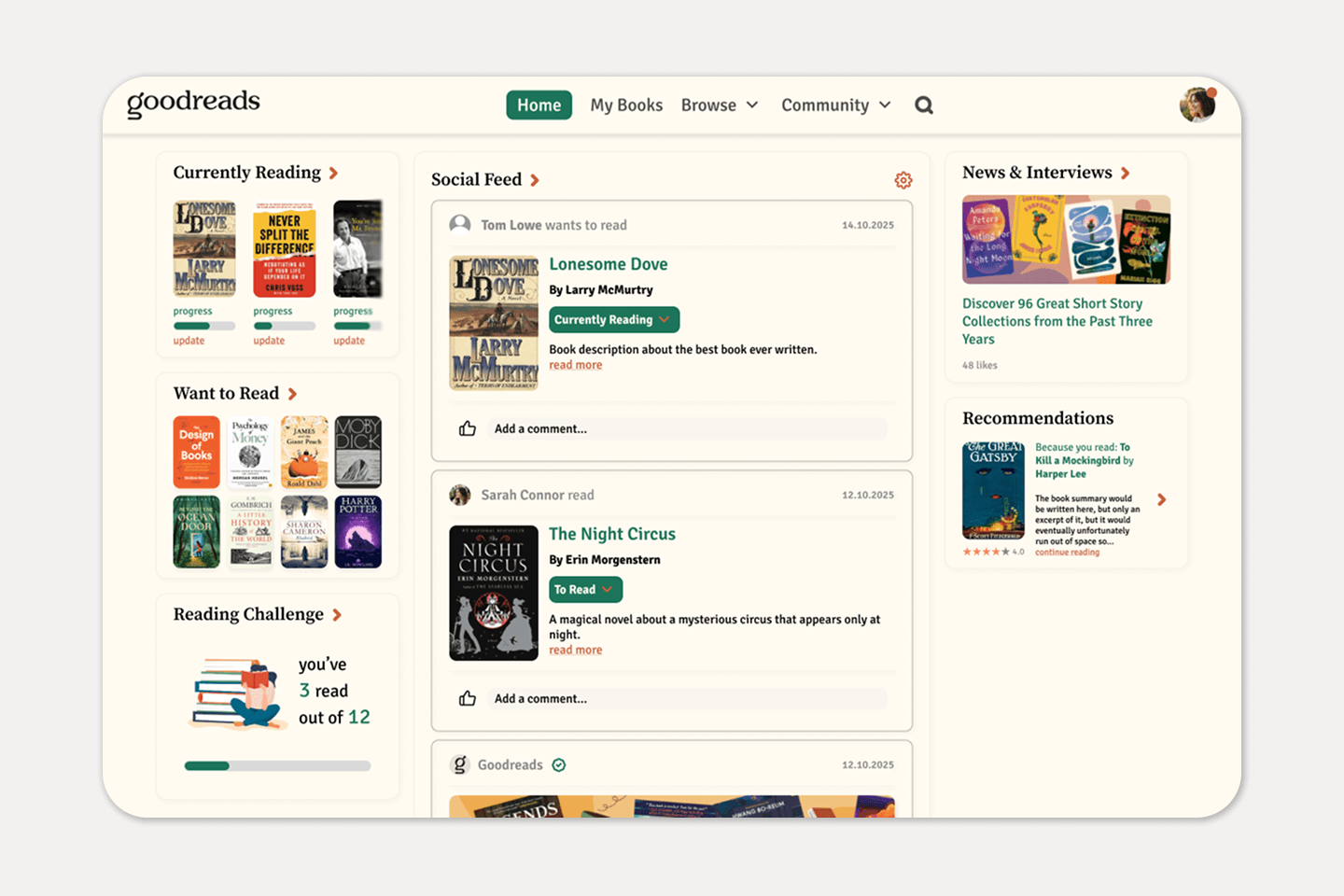Image resolution: width=1344 pixels, height=896 pixels.
Task: Click the By Erin Morgenstern author text
Action: pos(605,560)
